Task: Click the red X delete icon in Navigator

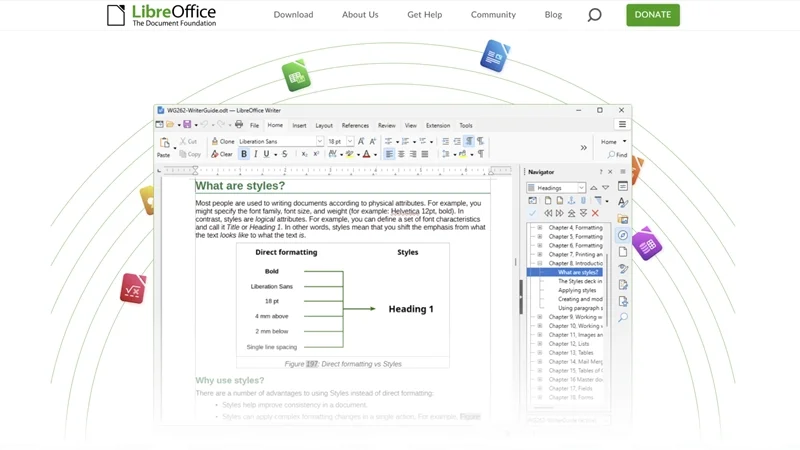Action: pos(595,213)
